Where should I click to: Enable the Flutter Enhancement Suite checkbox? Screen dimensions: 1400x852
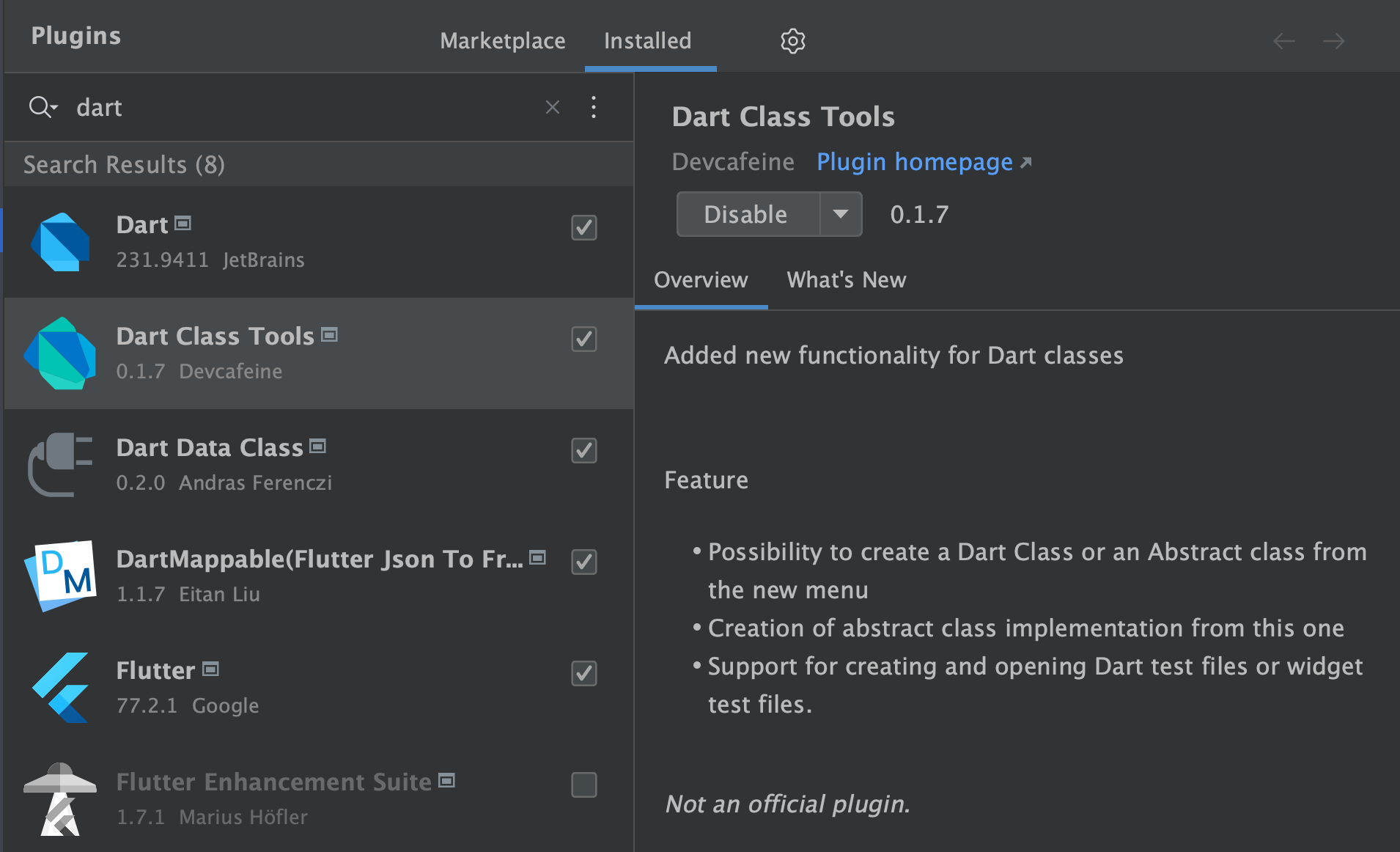click(x=583, y=785)
